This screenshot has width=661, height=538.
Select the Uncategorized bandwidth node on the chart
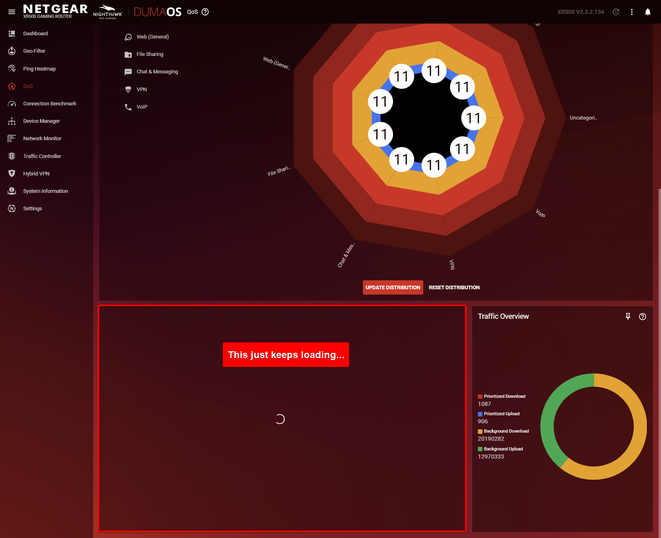[473, 118]
